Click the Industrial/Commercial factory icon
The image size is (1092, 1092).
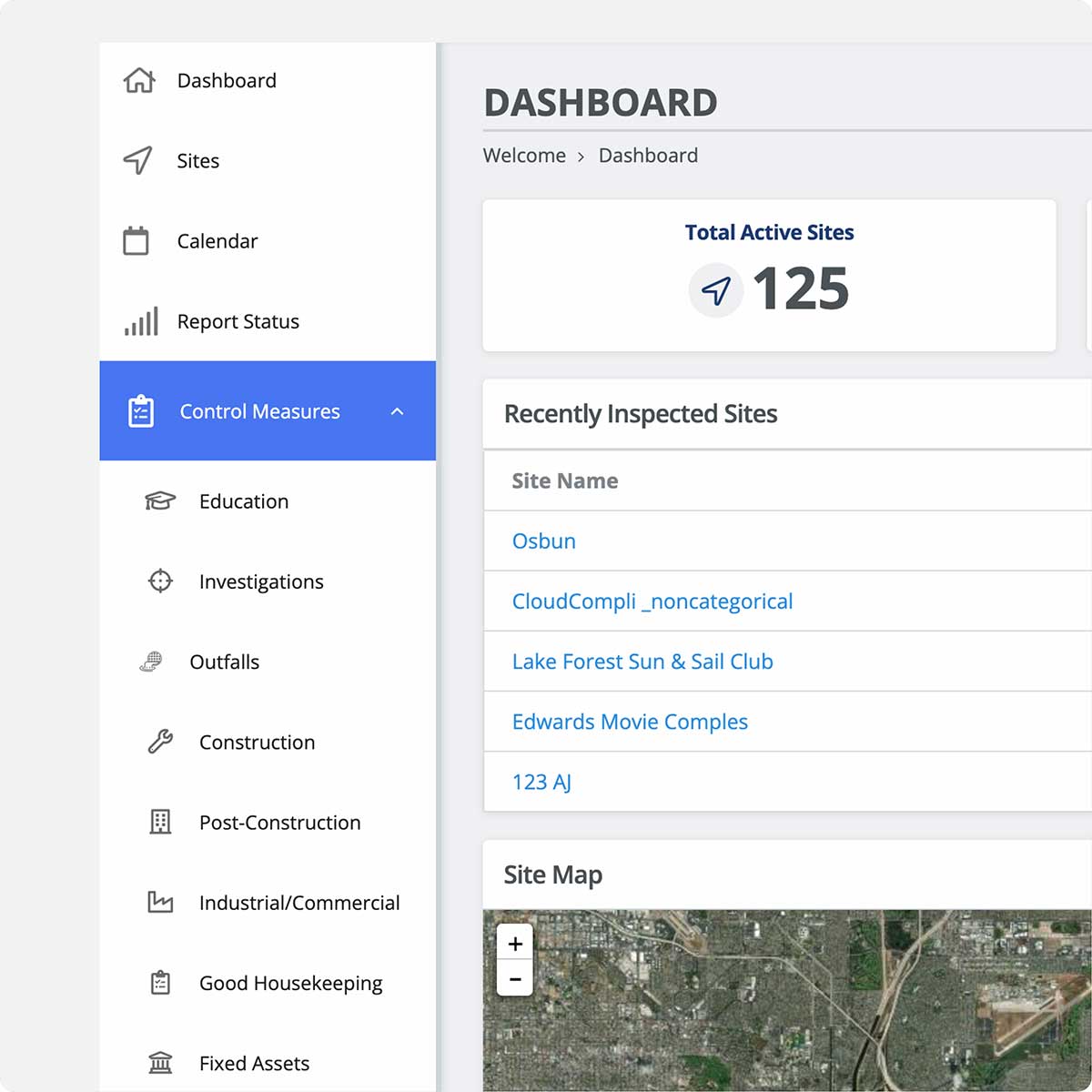click(x=160, y=902)
